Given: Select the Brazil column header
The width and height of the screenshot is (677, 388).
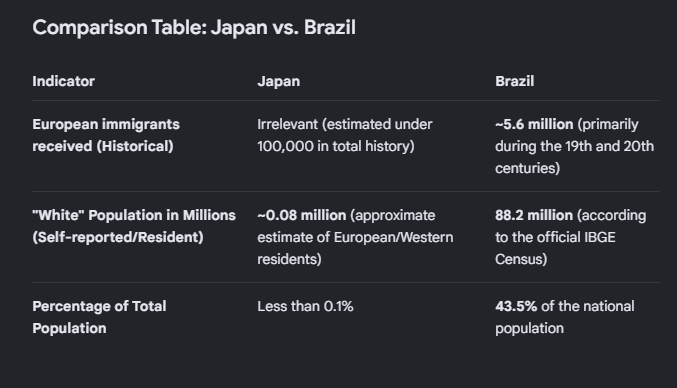Looking at the screenshot, I should (515, 81).
